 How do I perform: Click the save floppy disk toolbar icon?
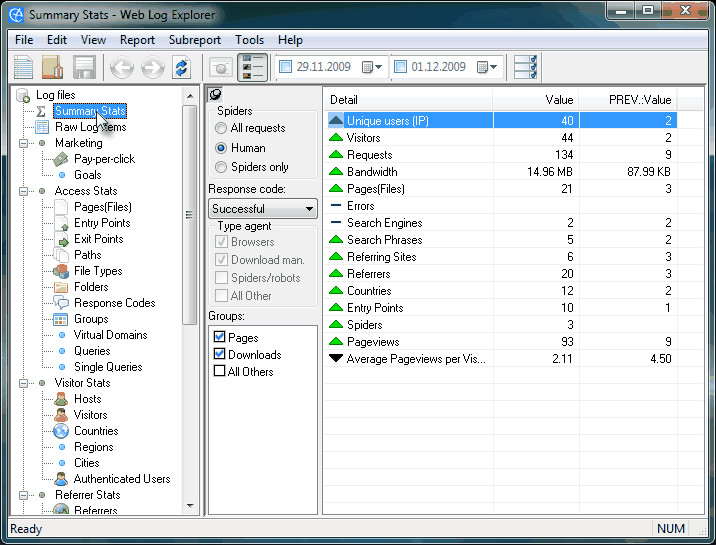click(84, 67)
